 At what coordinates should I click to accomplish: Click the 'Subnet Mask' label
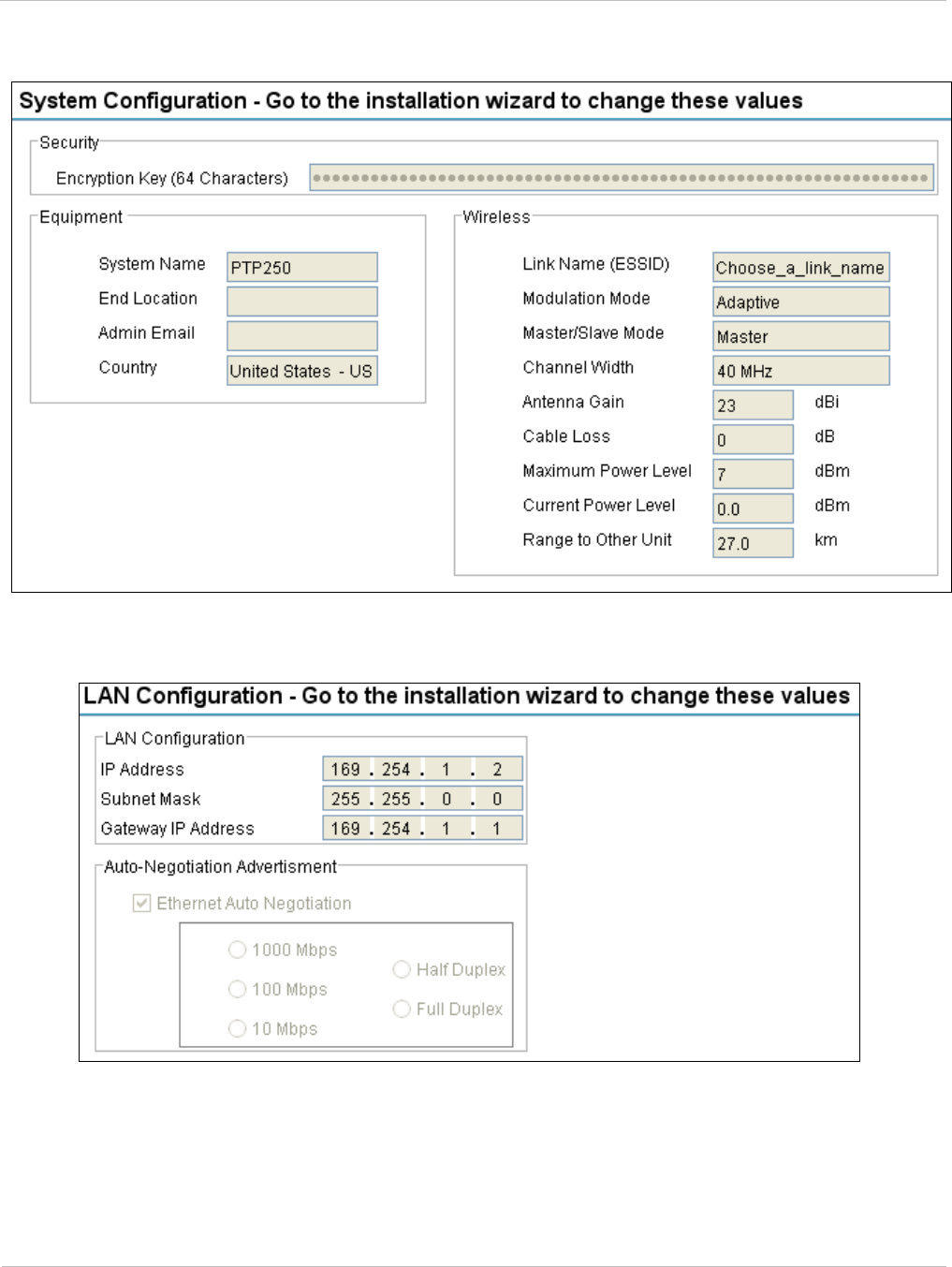pyautogui.click(x=151, y=799)
